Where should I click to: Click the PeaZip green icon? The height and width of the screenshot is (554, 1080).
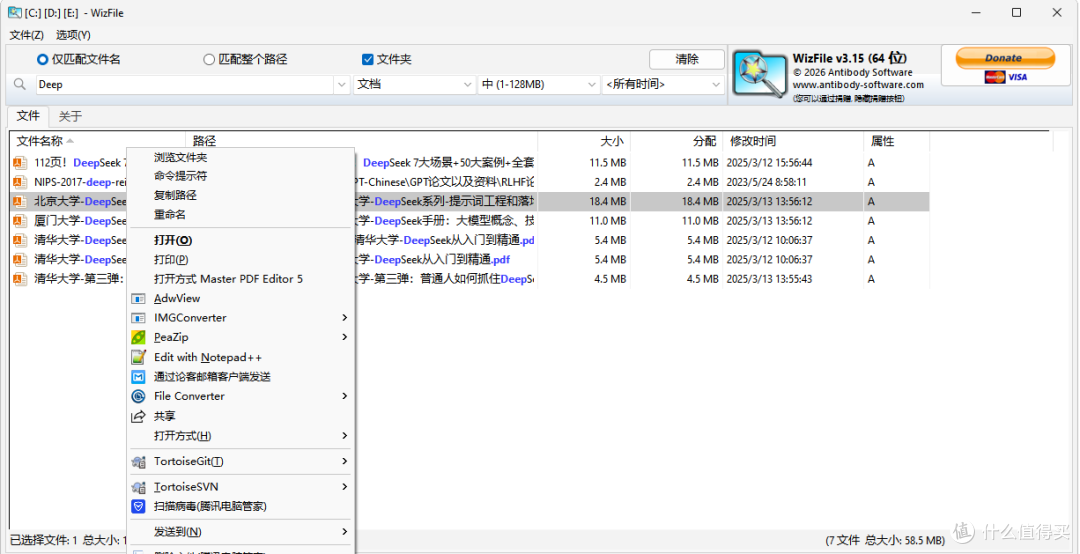[x=138, y=338]
